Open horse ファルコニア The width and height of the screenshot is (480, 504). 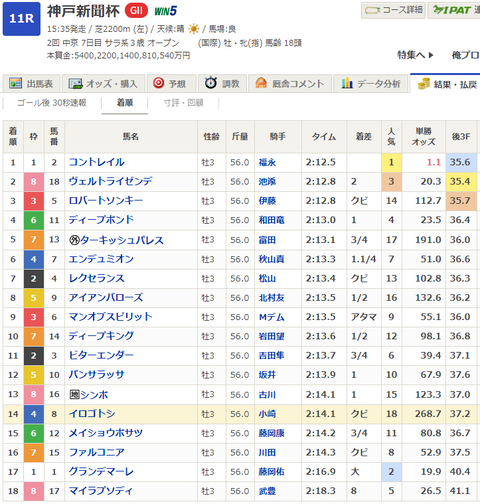pyautogui.click(x=97, y=452)
